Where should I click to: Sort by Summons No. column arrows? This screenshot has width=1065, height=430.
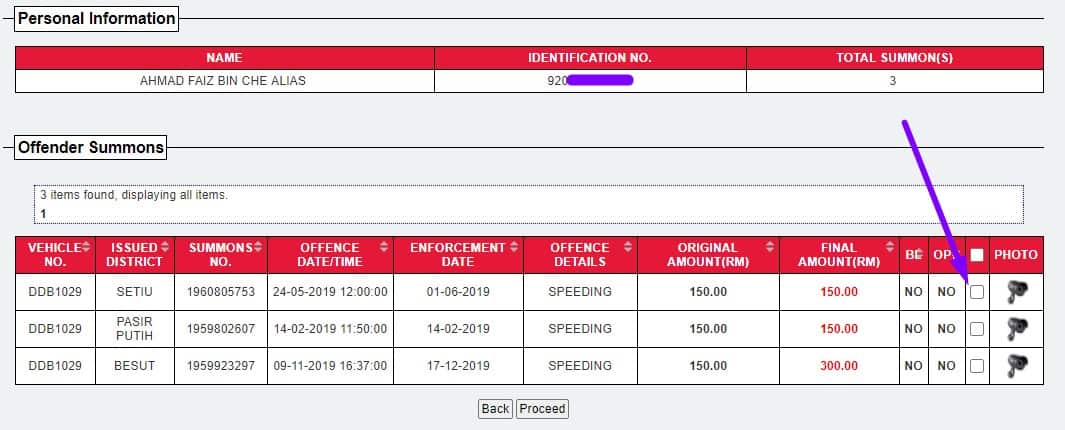[258, 247]
